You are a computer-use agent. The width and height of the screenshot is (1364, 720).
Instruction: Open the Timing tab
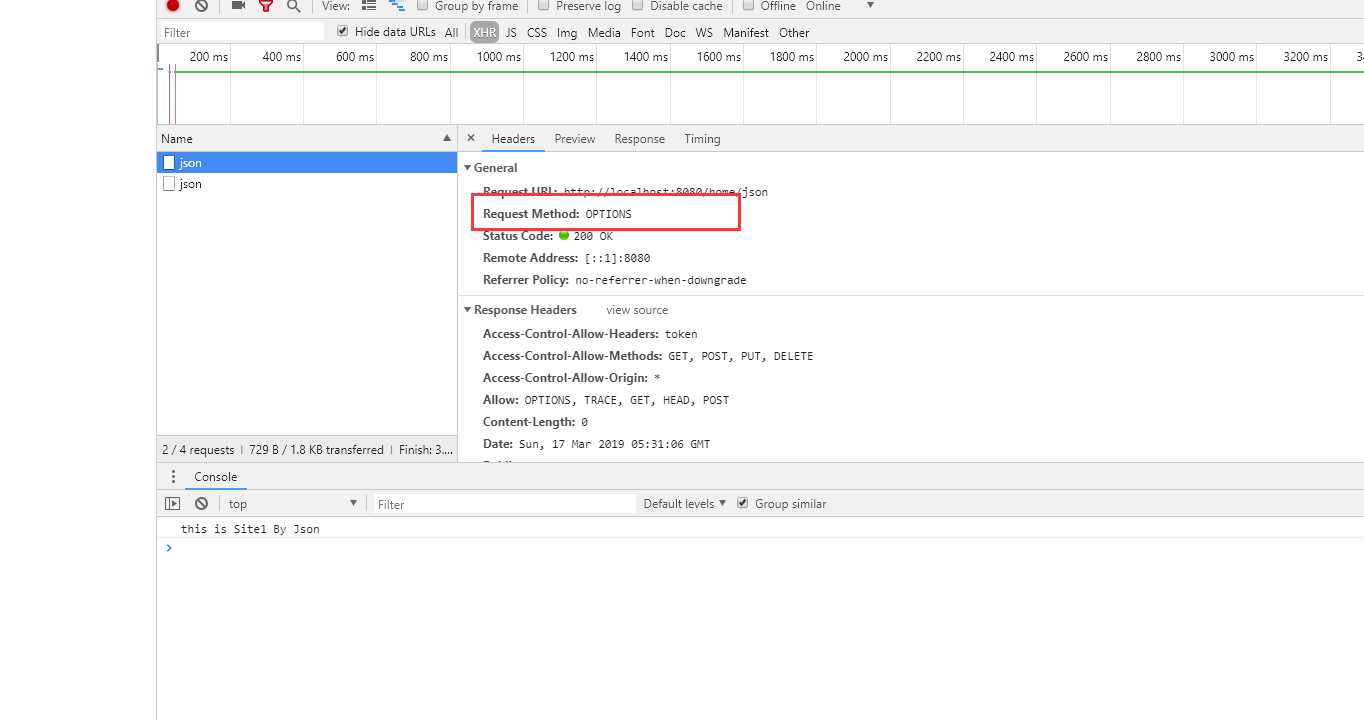702,139
